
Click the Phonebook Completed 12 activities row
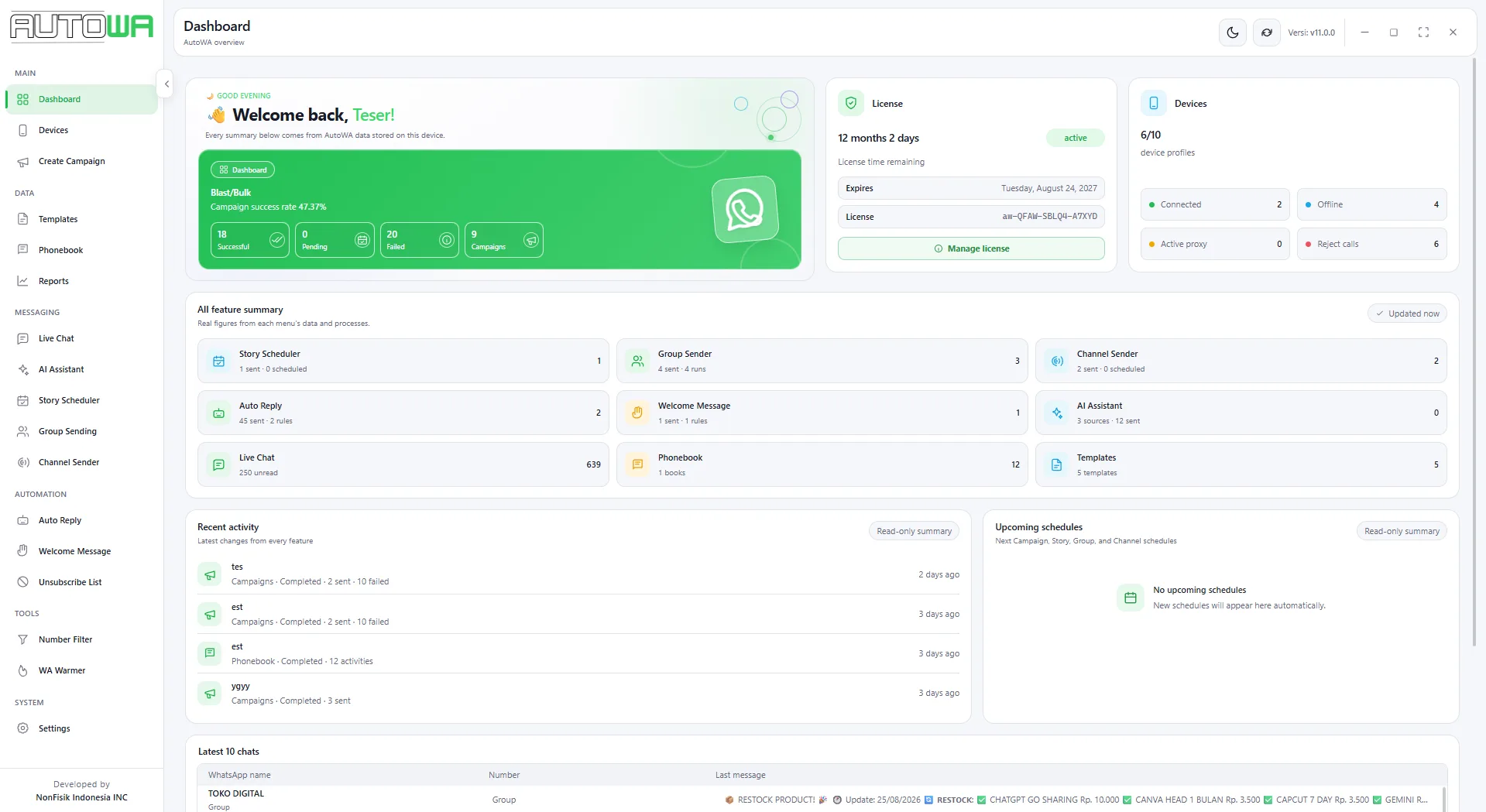click(x=578, y=653)
